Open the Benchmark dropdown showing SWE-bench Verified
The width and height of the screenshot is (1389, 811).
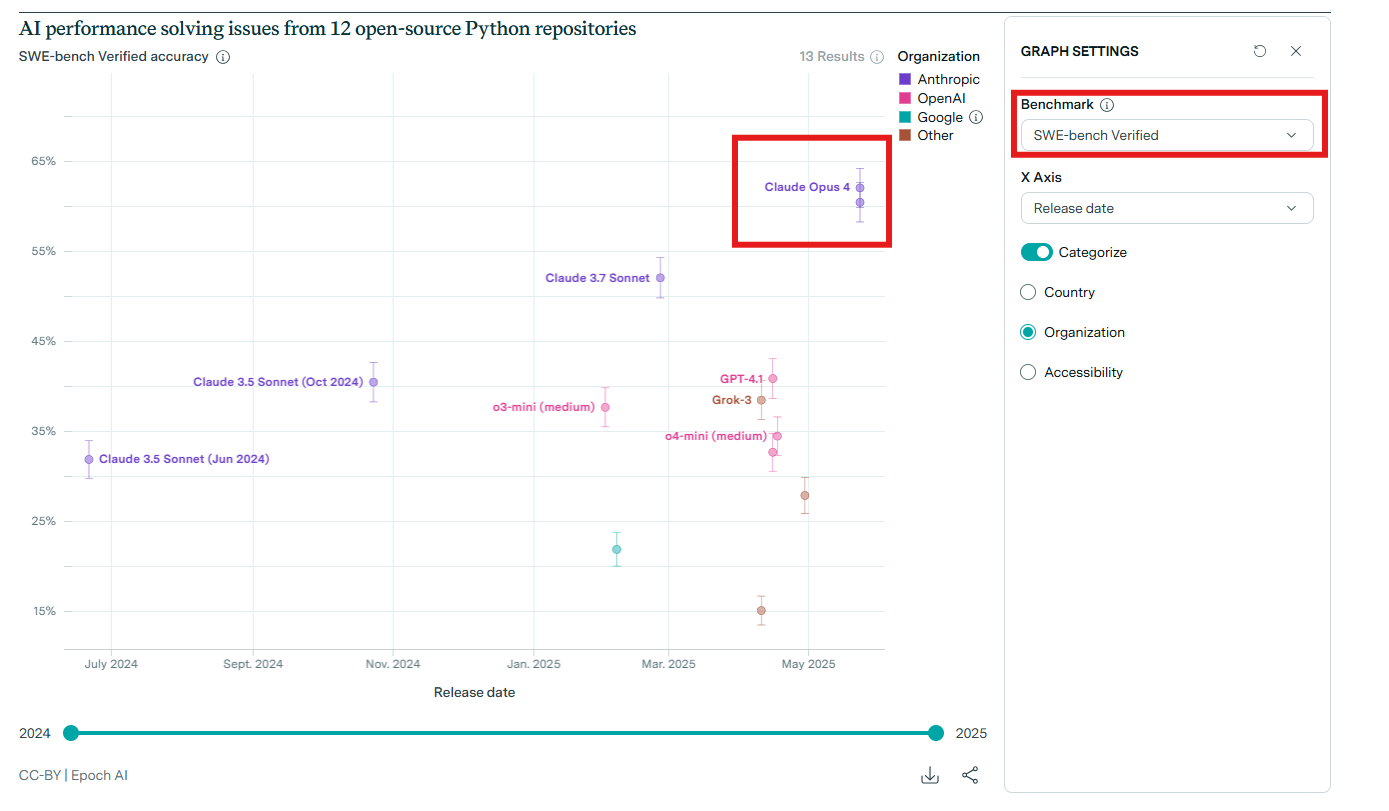coord(1167,135)
